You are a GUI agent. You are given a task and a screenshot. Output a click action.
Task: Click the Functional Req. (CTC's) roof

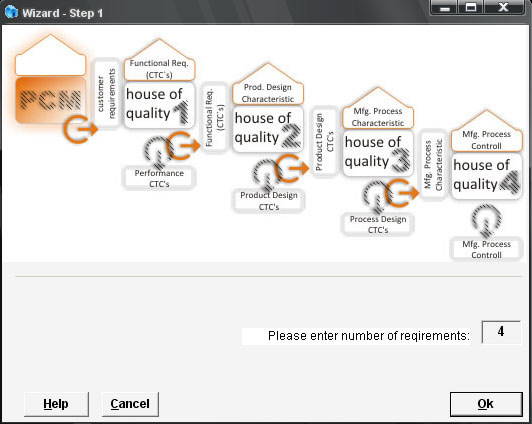159,60
